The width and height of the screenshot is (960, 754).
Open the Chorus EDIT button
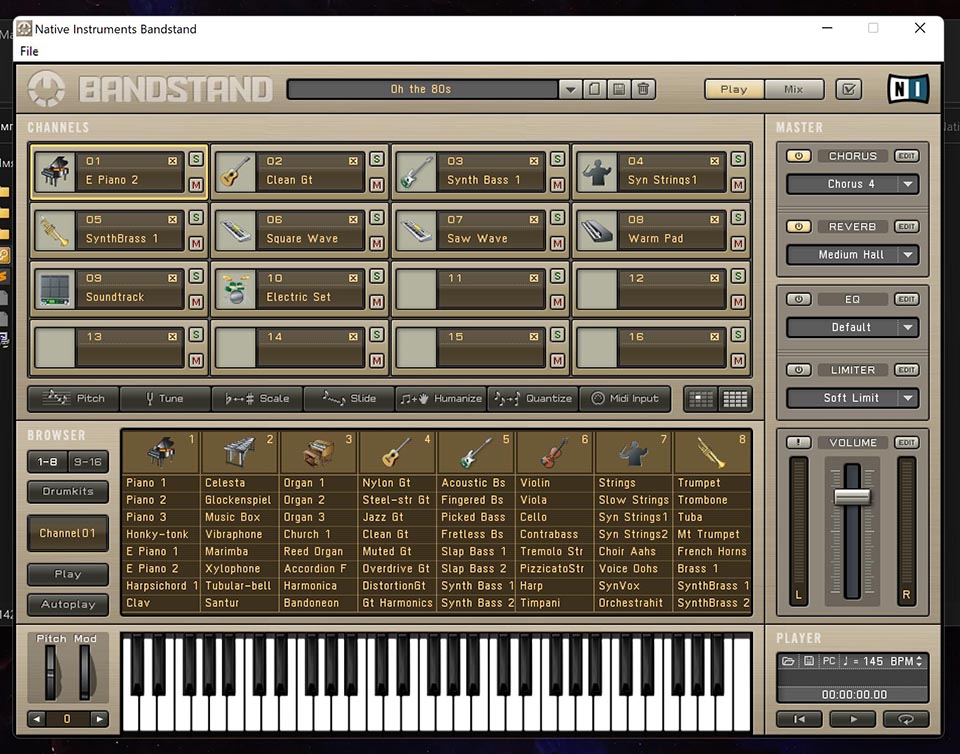906,156
